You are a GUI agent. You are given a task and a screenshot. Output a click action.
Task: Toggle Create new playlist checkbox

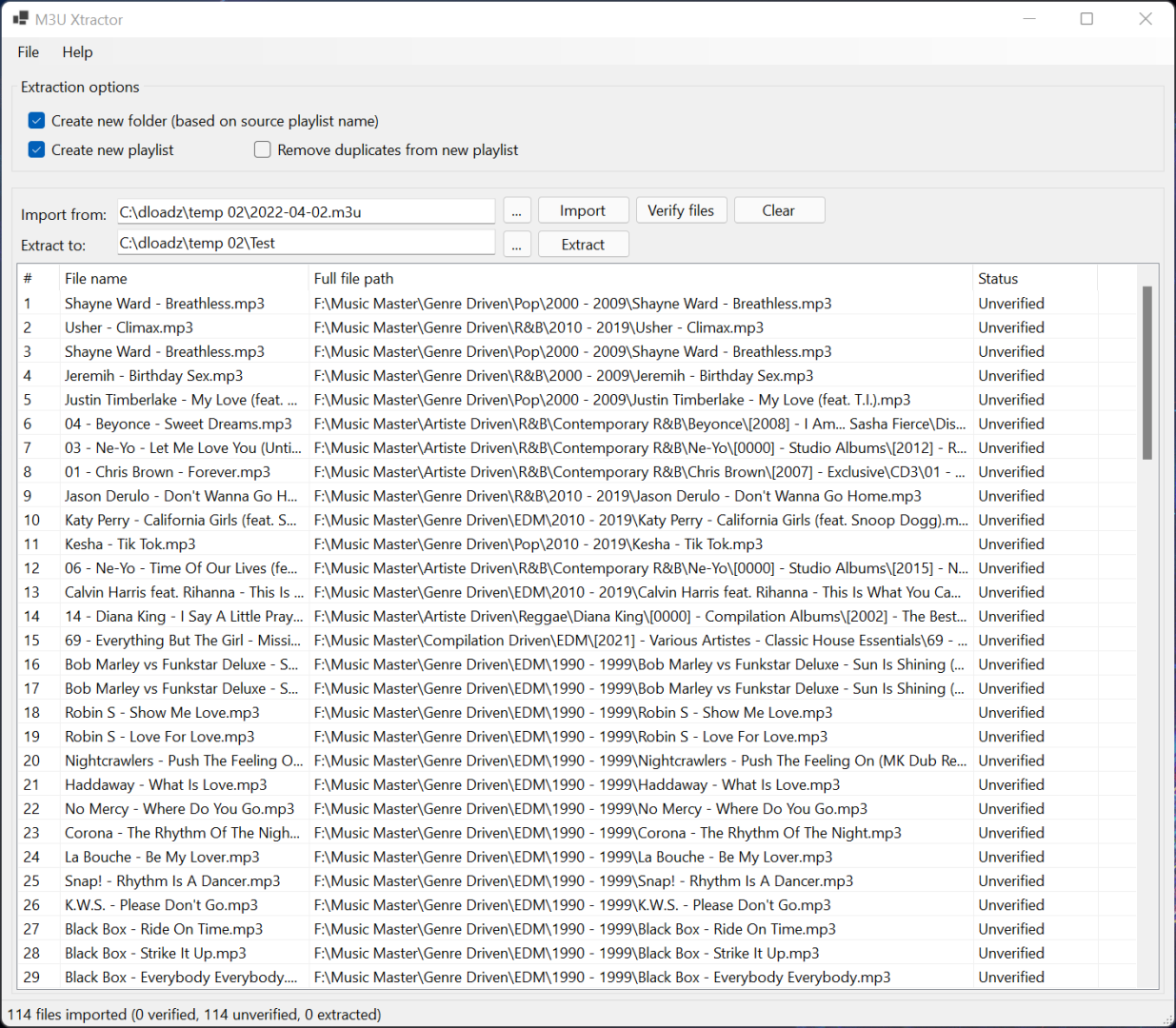click(x=36, y=149)
